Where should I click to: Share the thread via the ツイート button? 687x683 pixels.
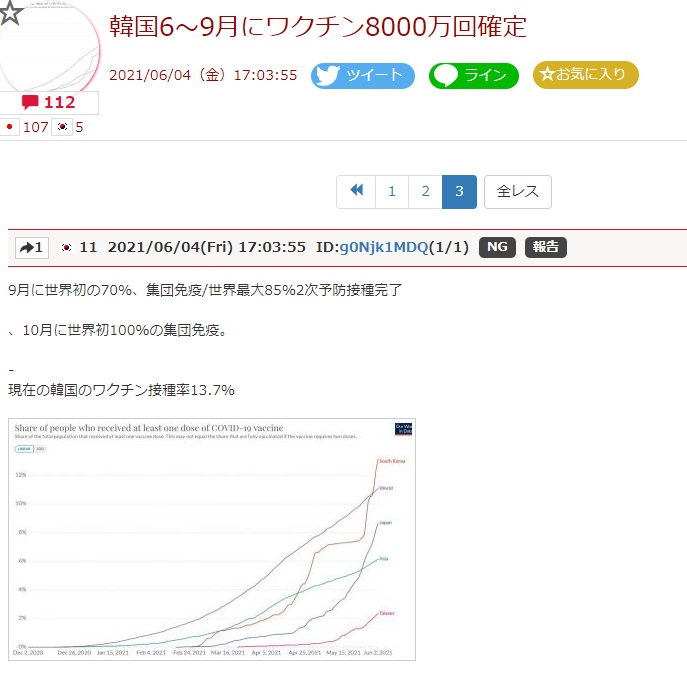(362, 76)
